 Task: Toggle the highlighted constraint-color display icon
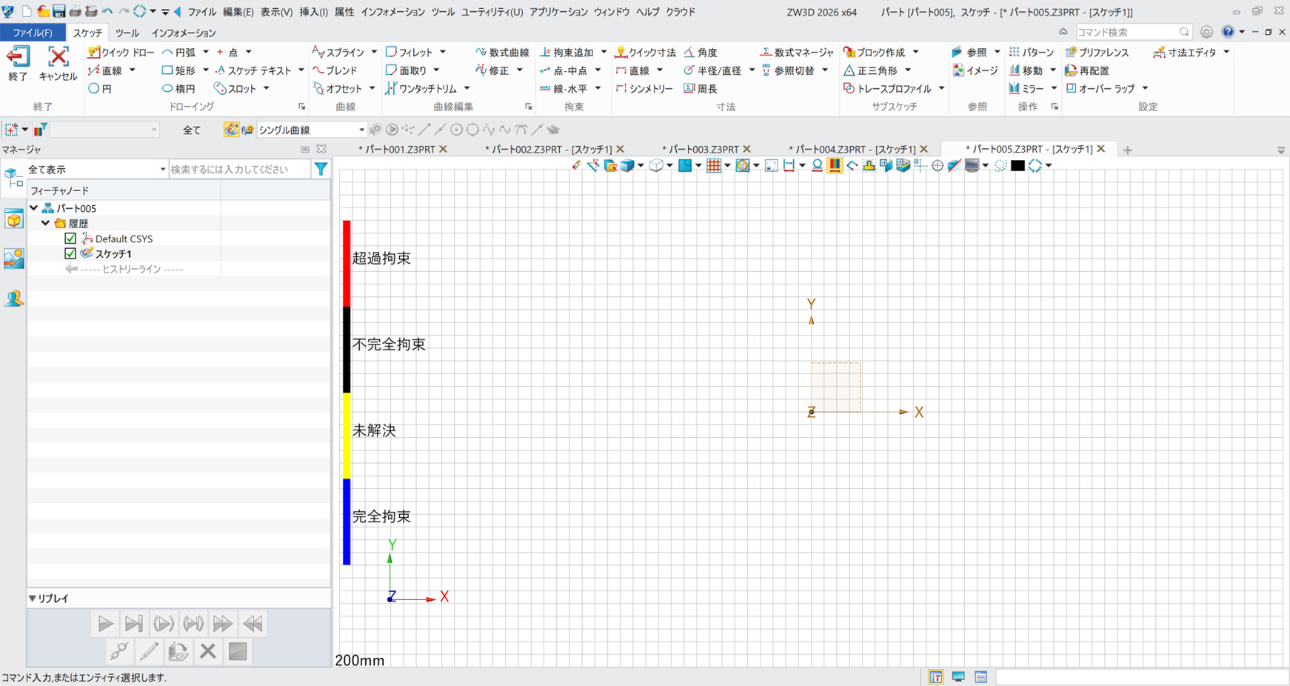(x=834, y=166)
